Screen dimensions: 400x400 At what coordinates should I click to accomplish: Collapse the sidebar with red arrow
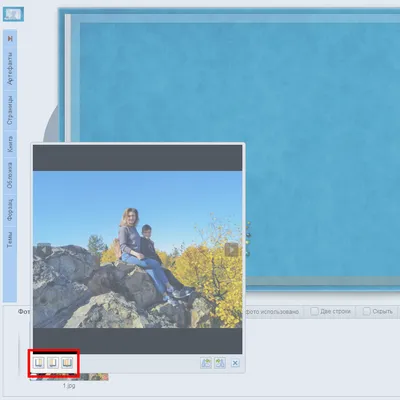10,39
